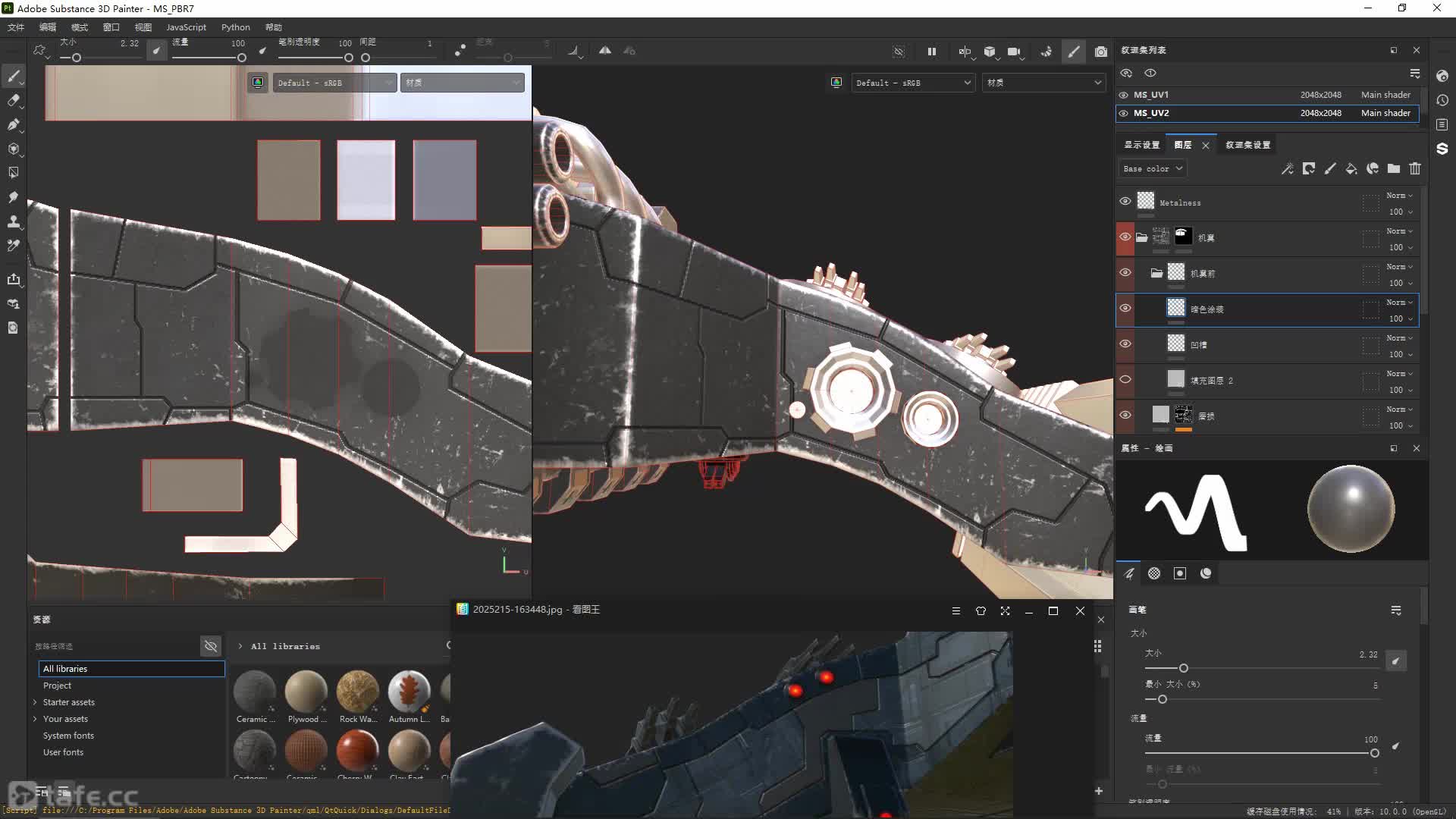Select the Smudge tool
Image resolution: width=1456 pixels, height=819 pixels.
[14, 197]
